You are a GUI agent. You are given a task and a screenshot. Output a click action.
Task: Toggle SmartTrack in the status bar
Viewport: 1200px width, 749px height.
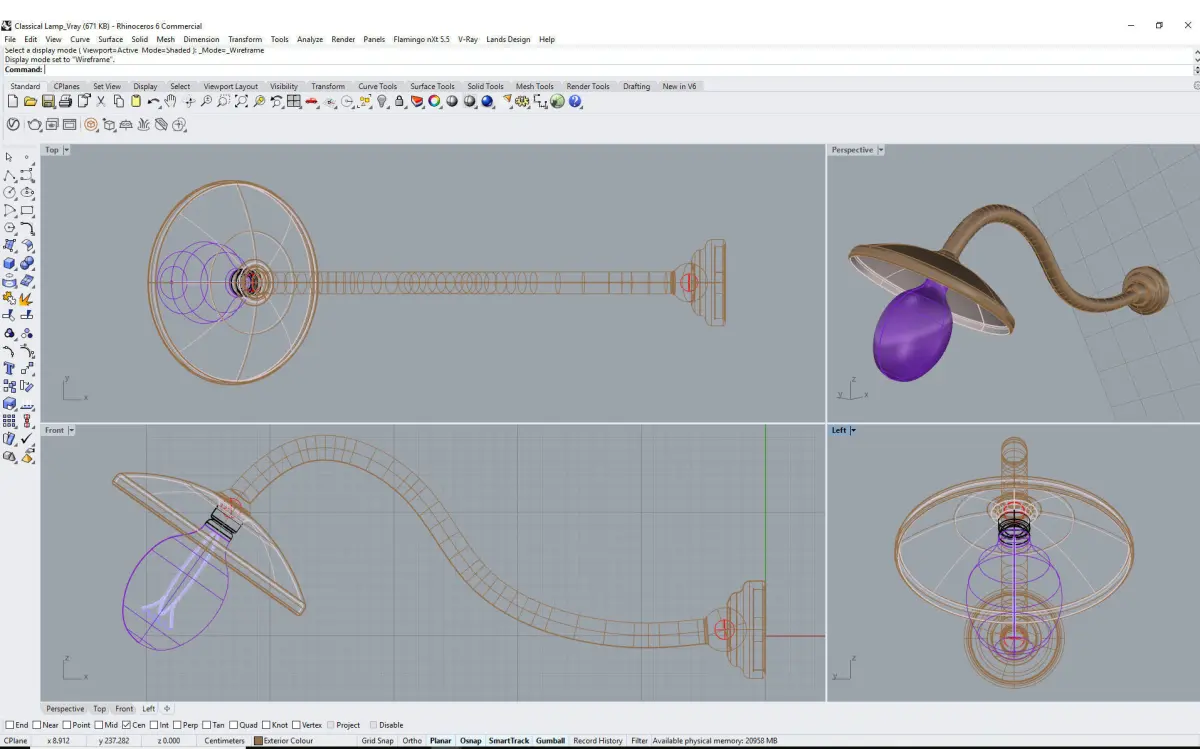pyautogui.click(x=509, y=741)
